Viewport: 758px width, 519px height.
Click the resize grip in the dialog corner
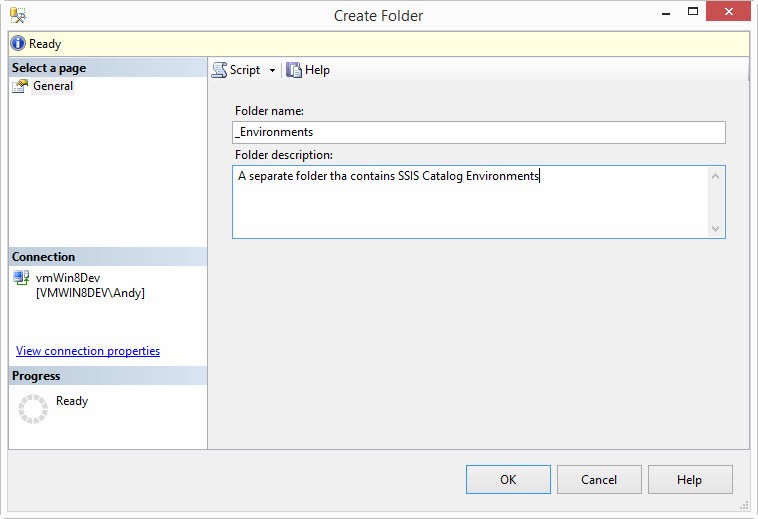point(743,506)
